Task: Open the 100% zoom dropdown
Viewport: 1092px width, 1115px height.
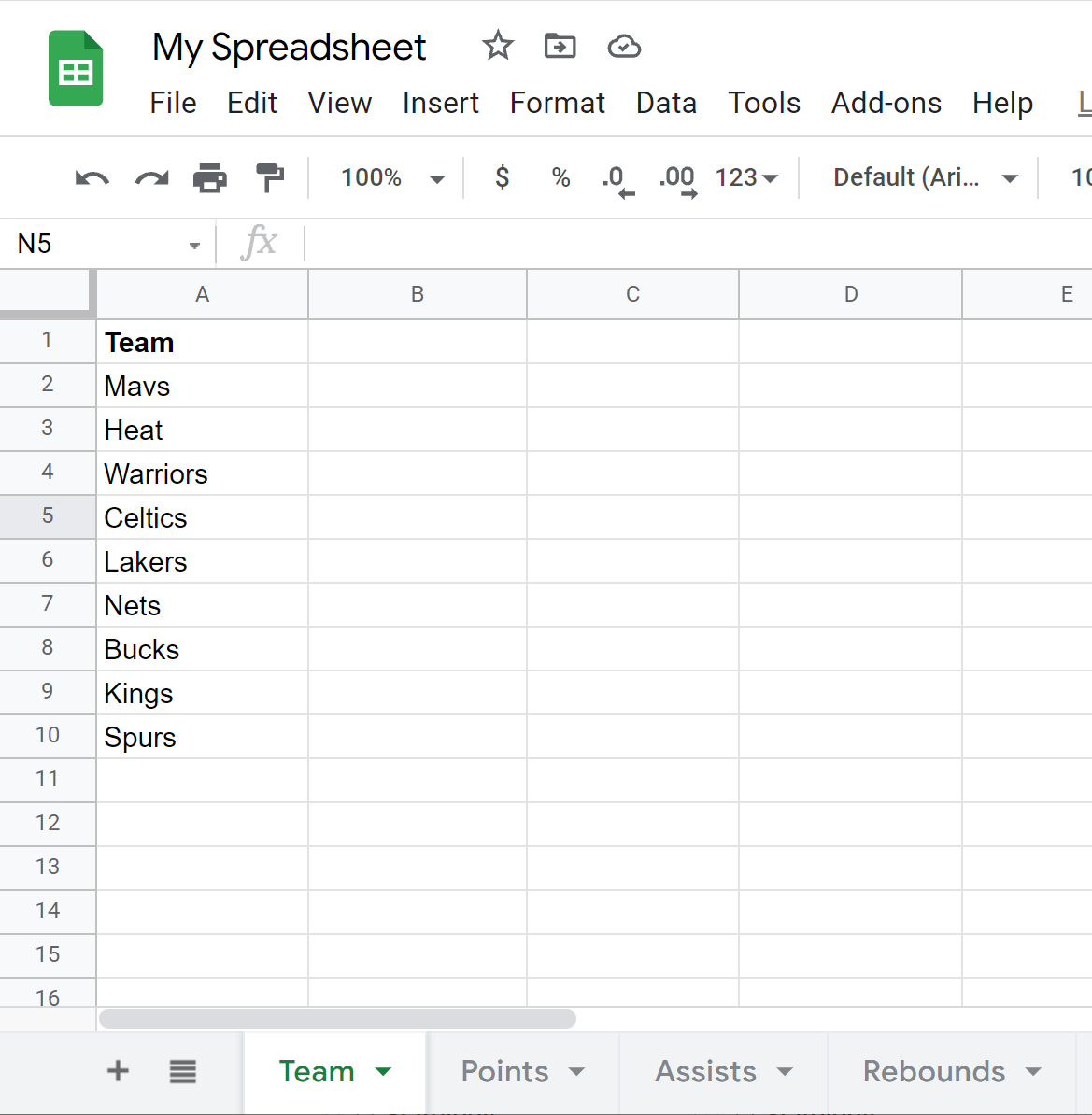Action: (x=392, y=177)
